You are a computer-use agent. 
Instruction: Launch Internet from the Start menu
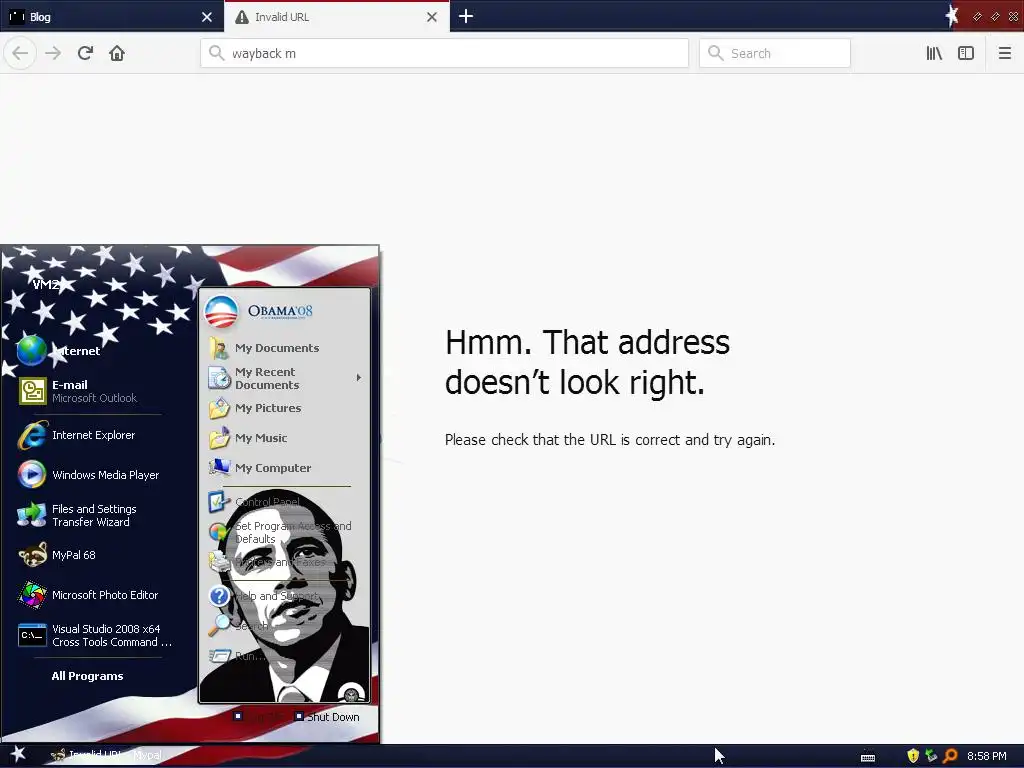60,351
